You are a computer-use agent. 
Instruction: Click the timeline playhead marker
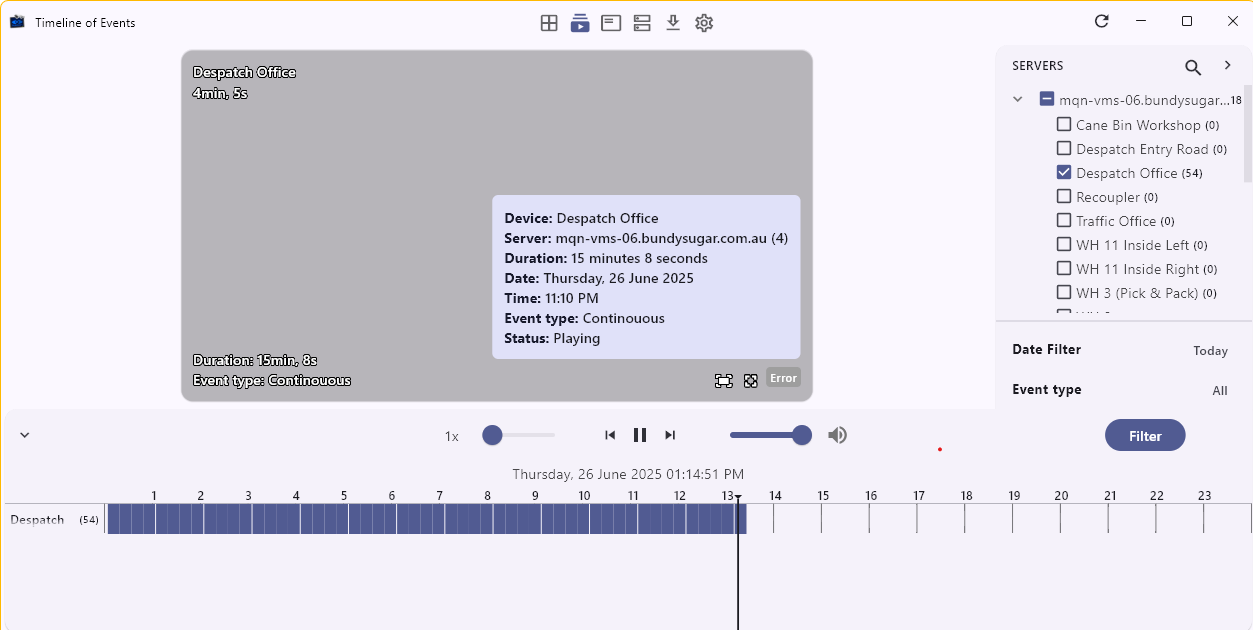(x=738, y=497)
